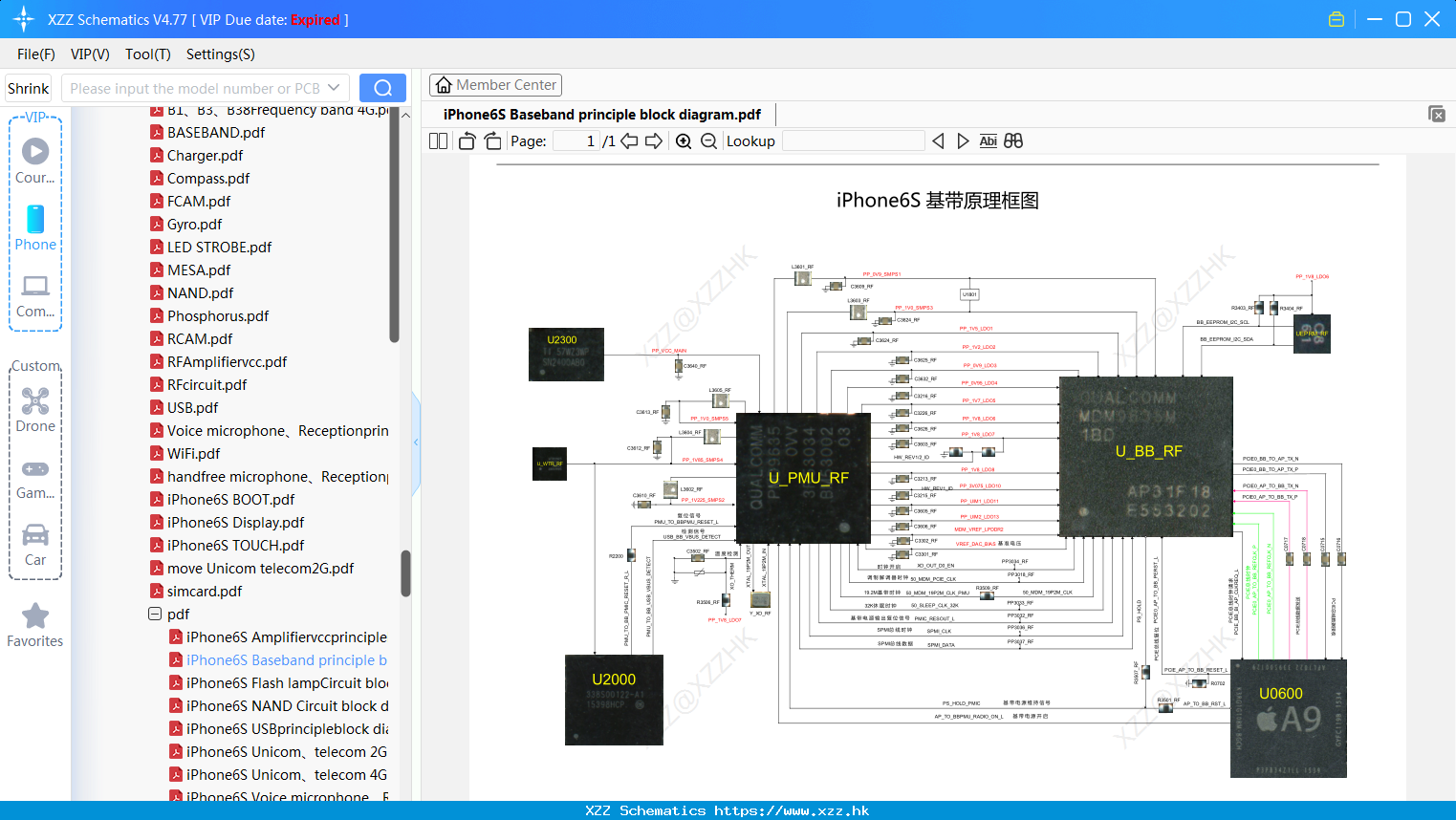
Task: Click the Lookup text field
Action: [854, 140]
